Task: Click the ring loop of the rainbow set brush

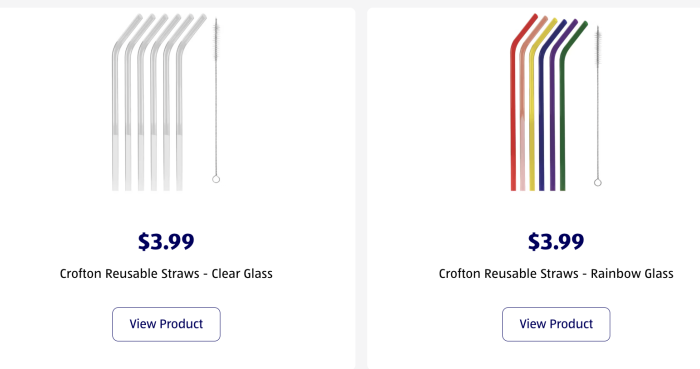Action: pos(598,182)
